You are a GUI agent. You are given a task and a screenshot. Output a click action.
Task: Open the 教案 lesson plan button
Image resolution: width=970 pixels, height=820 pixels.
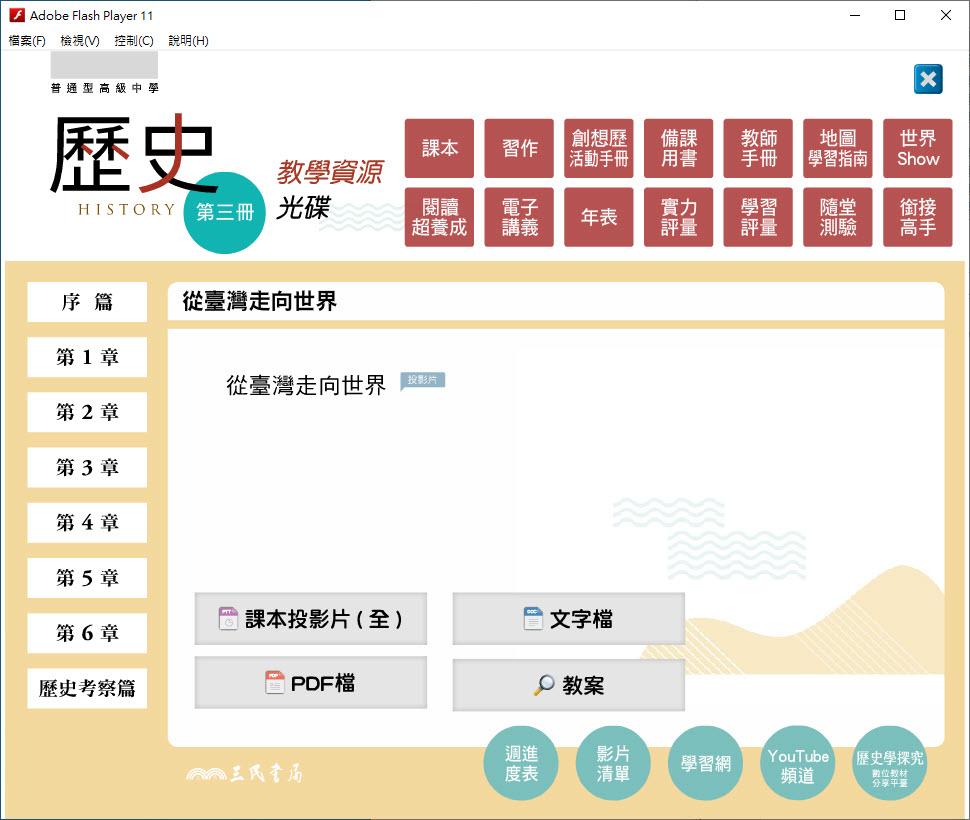[568, 685]
